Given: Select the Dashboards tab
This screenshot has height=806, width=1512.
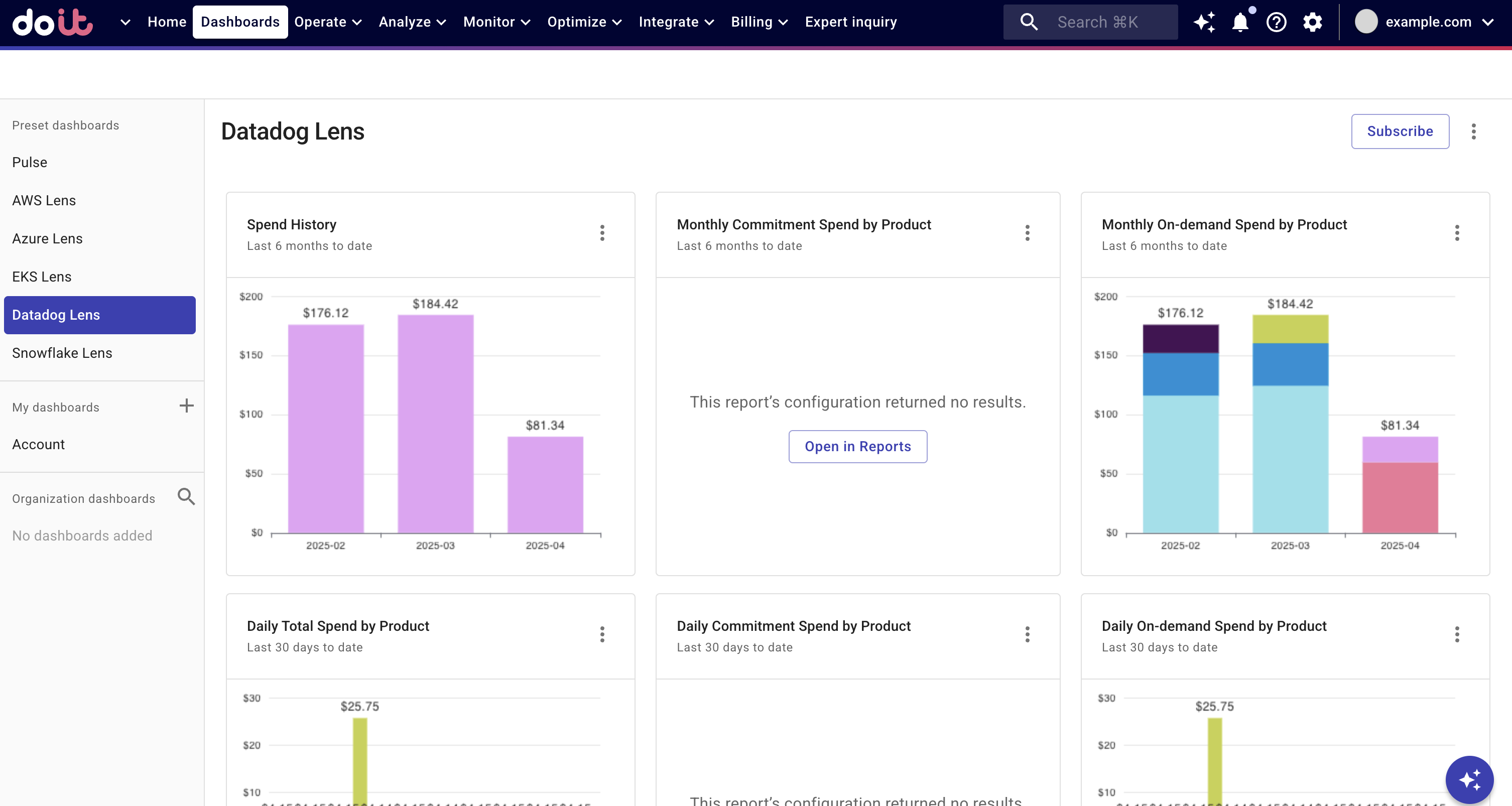Looking at the screenshot, I should tap(240, 22).
